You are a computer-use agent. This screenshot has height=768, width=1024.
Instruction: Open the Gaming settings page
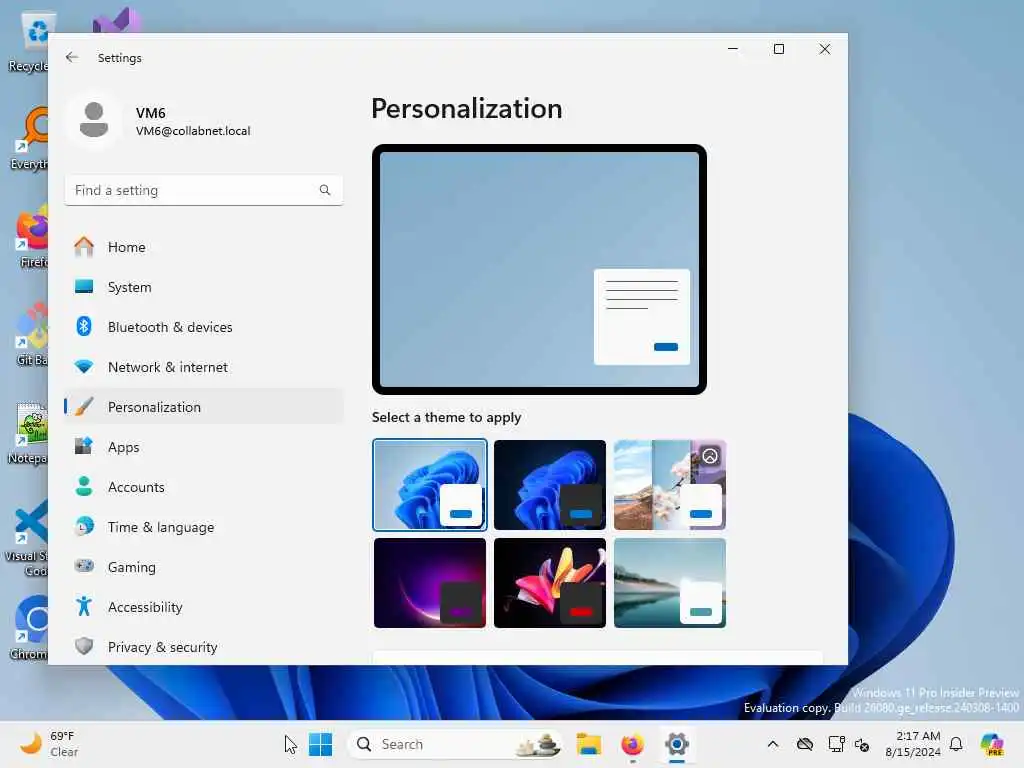[x=204, y=567]
